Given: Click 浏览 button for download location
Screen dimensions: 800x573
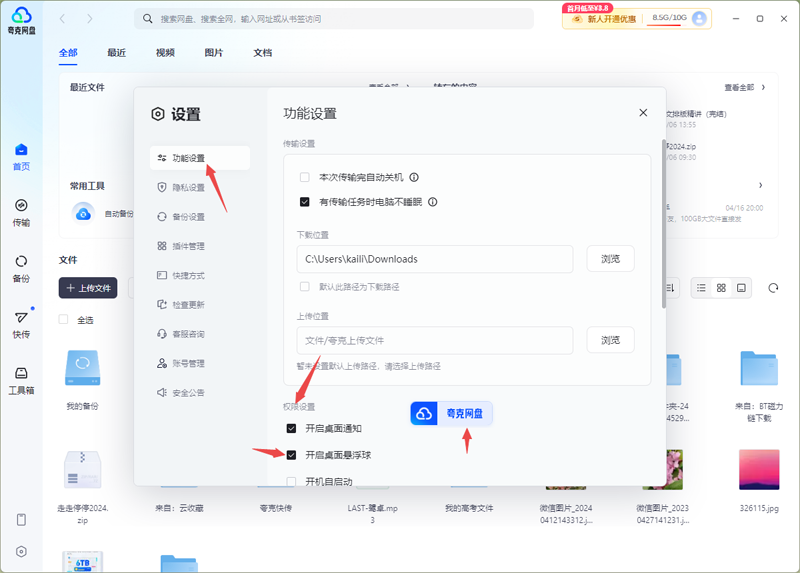Looking at the screenshot, I should (x=610, y=259).
